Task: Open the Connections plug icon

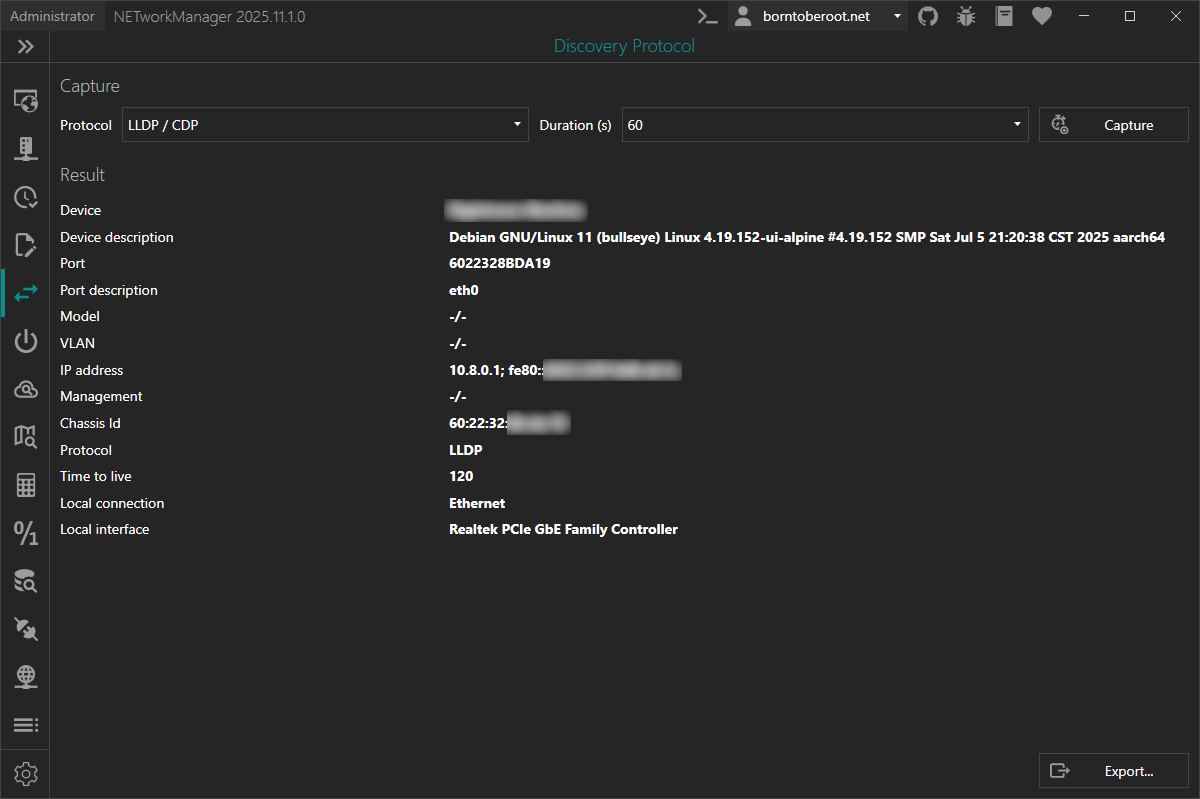Action: pyautogui.click(x=26, y=629)
